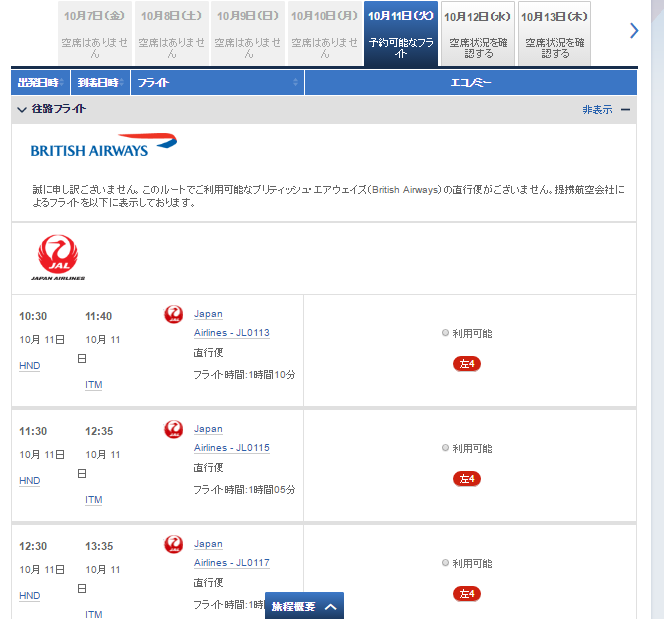Click the British Airways logo

(x=103, y=146)
